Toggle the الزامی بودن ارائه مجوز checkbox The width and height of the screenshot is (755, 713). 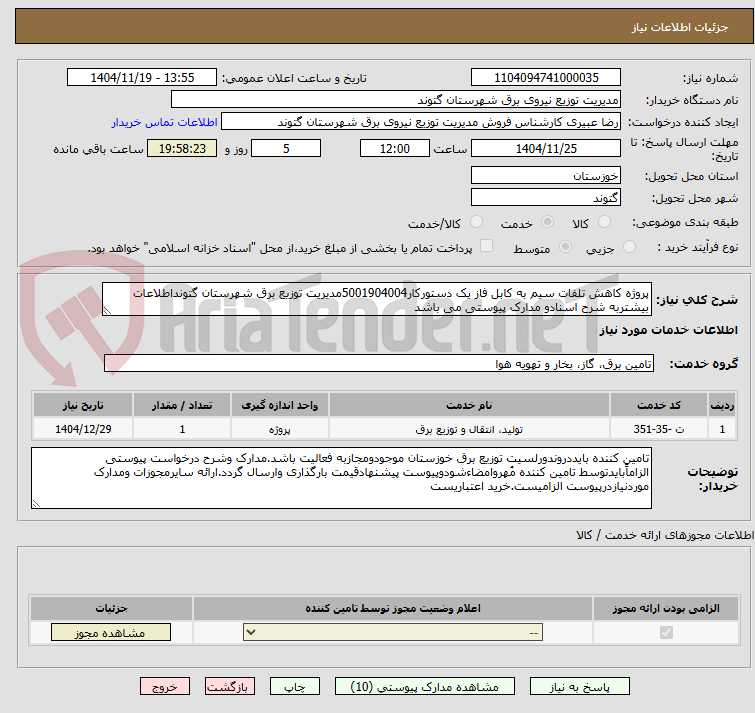[x=666, y=633]
